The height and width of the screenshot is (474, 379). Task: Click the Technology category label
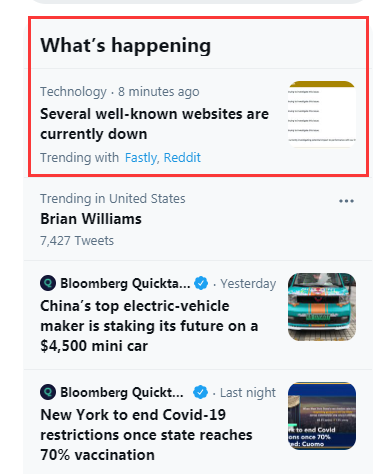coord(73,92)
